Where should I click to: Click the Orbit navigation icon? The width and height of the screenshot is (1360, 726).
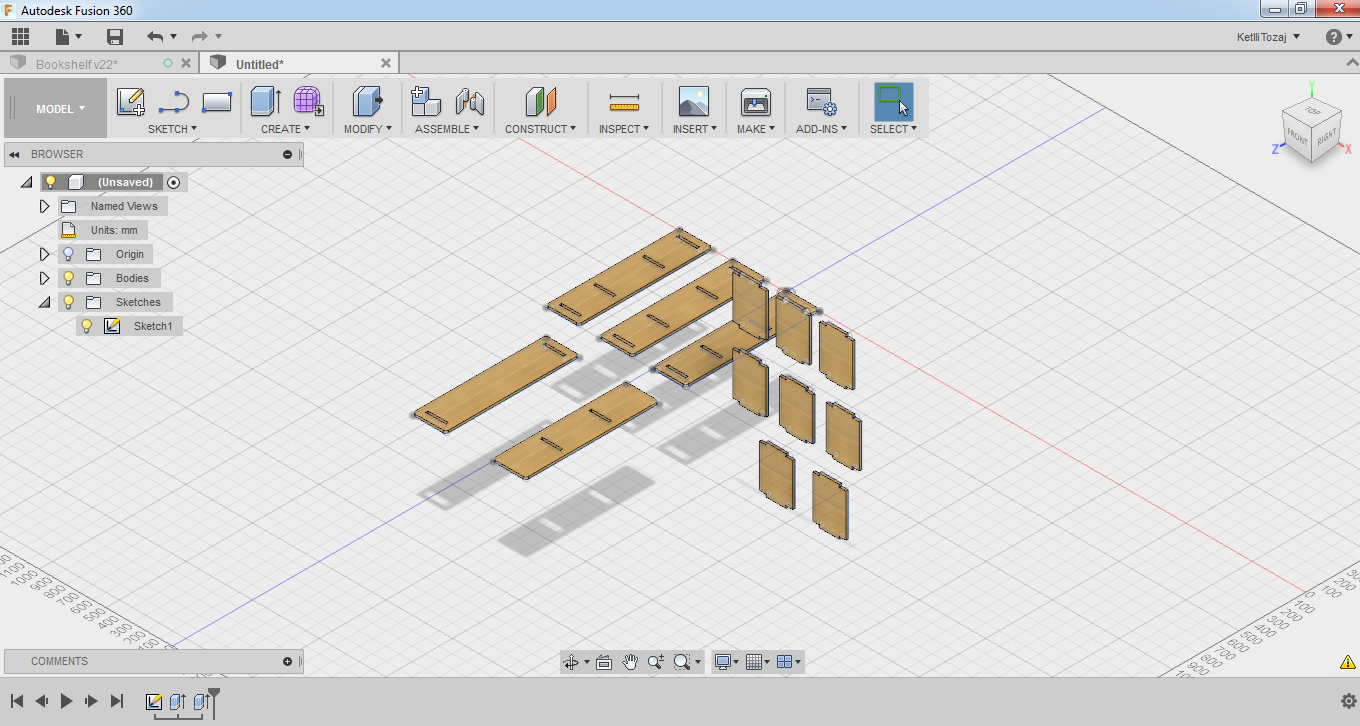pyautogui.click(x=571, y=662)
